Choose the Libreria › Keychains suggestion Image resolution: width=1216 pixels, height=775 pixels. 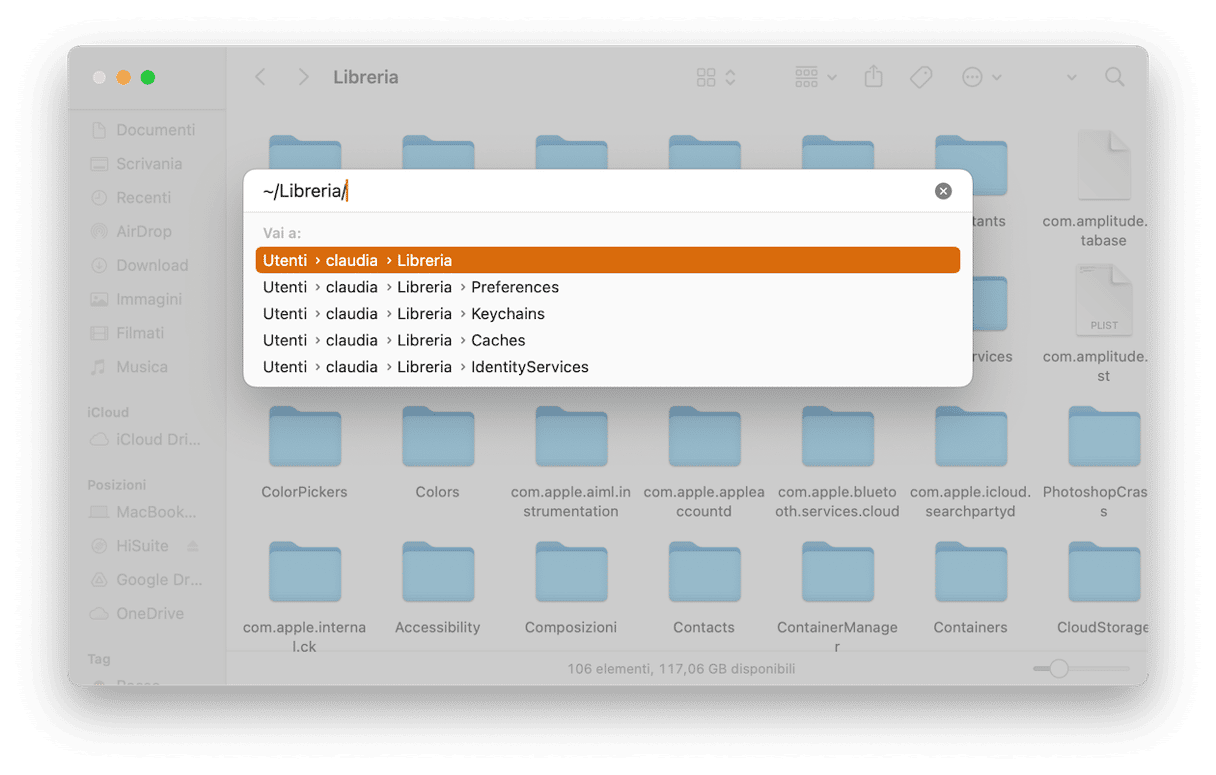607,314
